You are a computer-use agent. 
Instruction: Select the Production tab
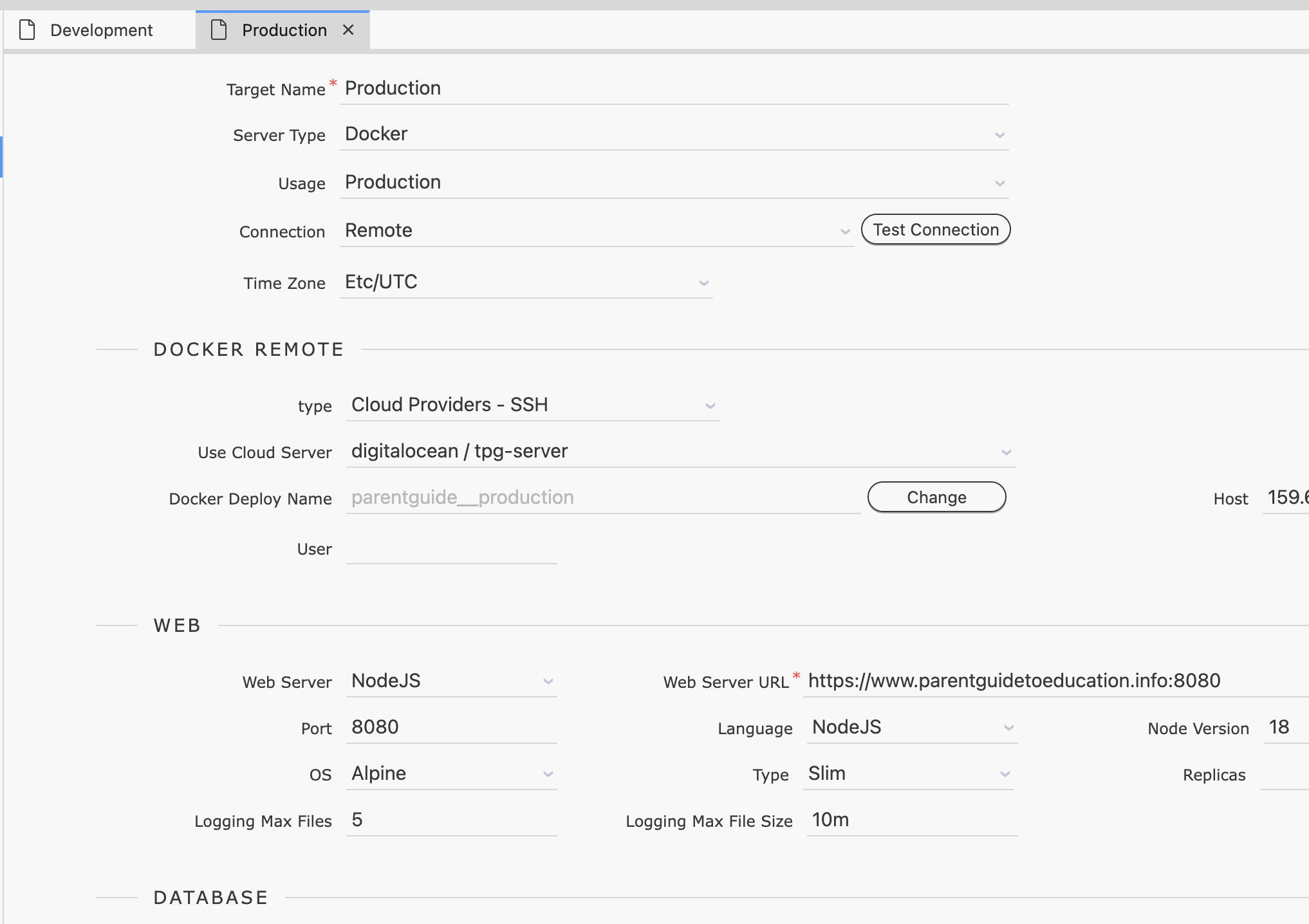click(x=284, y=30)
